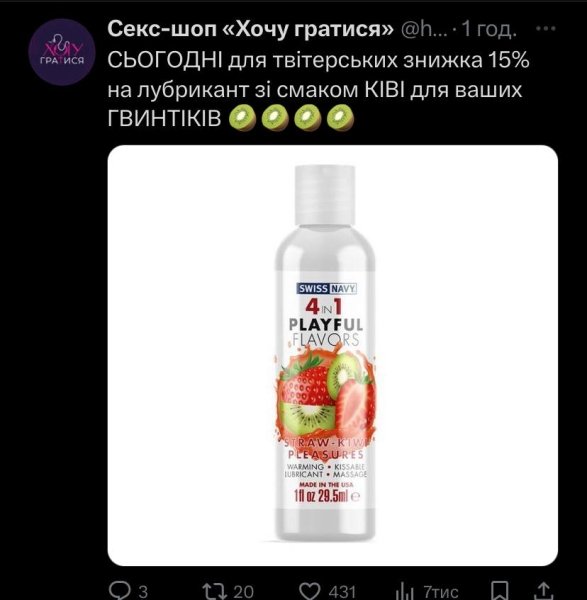The height and width of the screenshot is (600, 587).
Task: Click the like count 431
Action: coord(342,592)
